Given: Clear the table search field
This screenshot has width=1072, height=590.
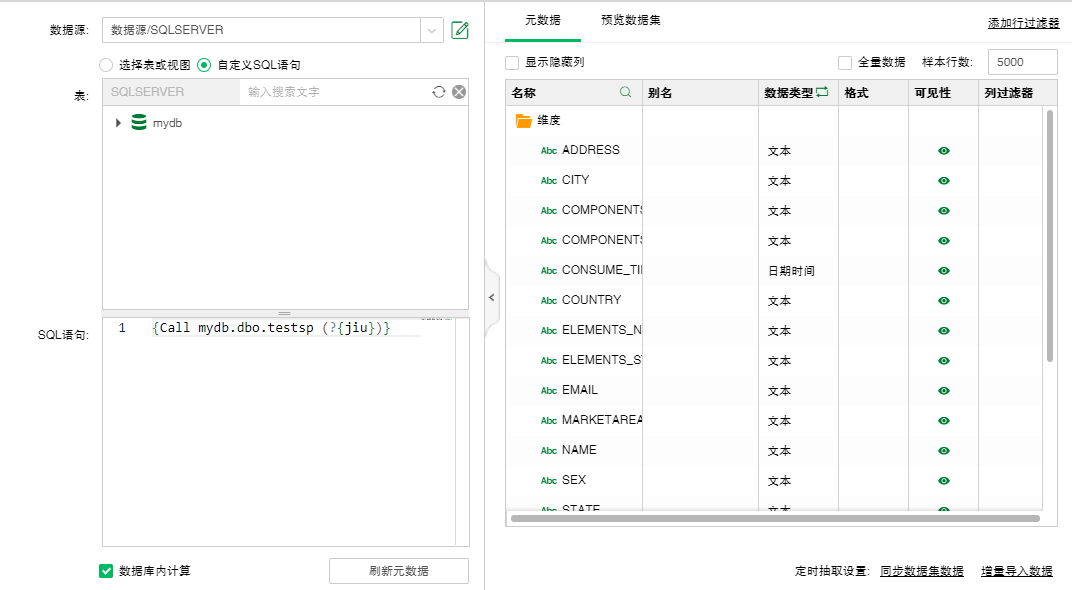Looking at the screenshot, I should pyautogui.click(x=459, y=92).
